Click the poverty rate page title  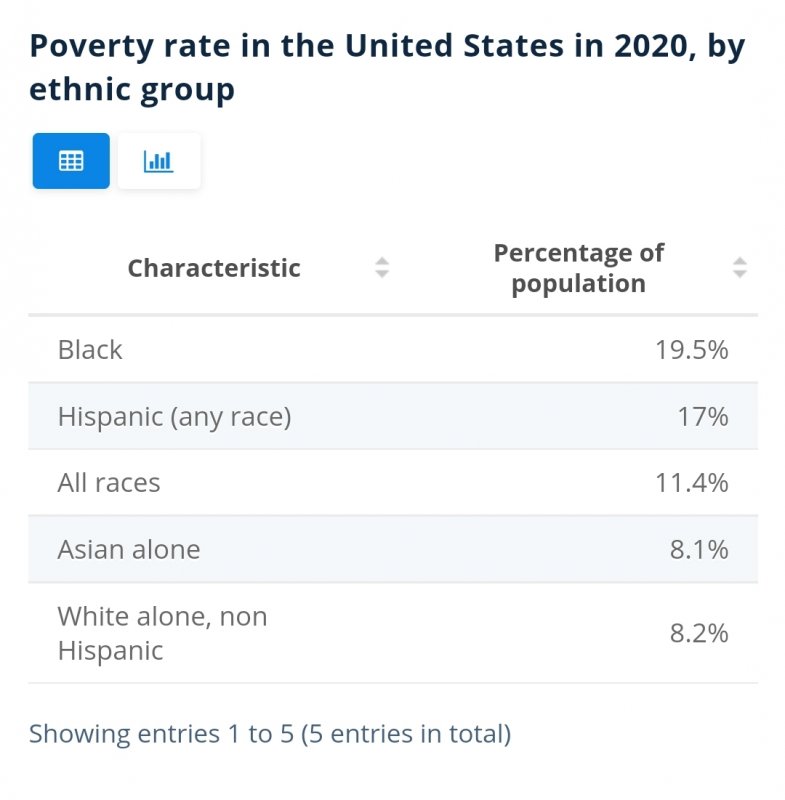(388, 67)
